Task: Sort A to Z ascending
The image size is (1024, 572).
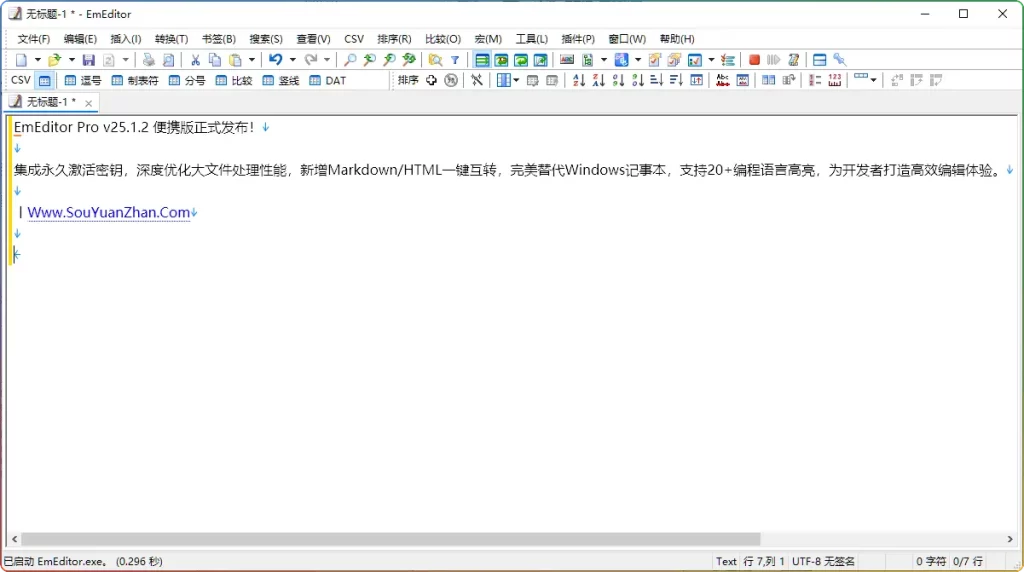Action: pos(579,80)
